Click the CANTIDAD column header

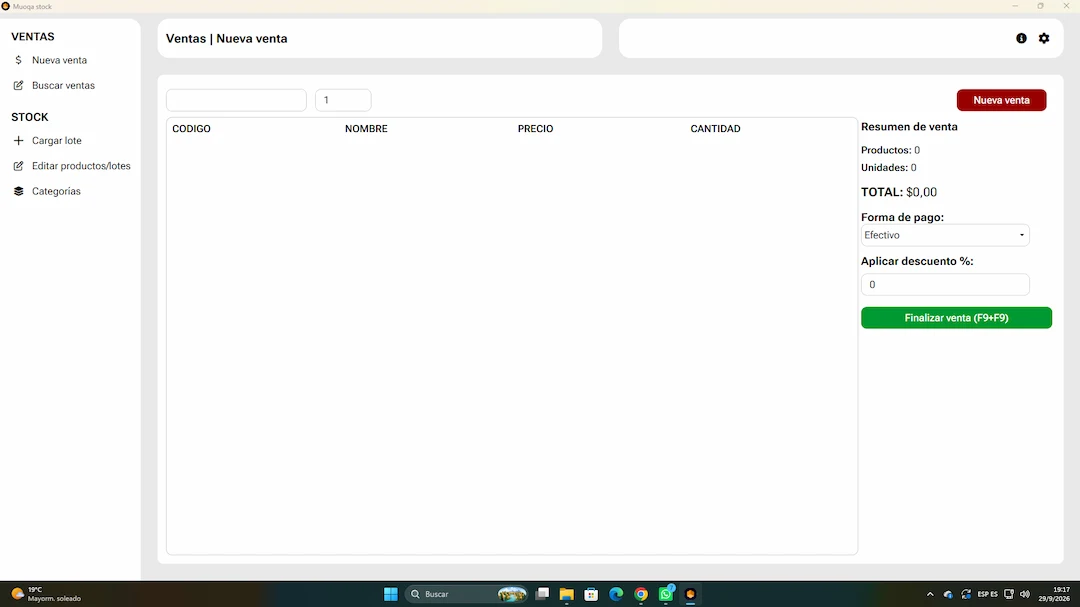click(716, 129)
